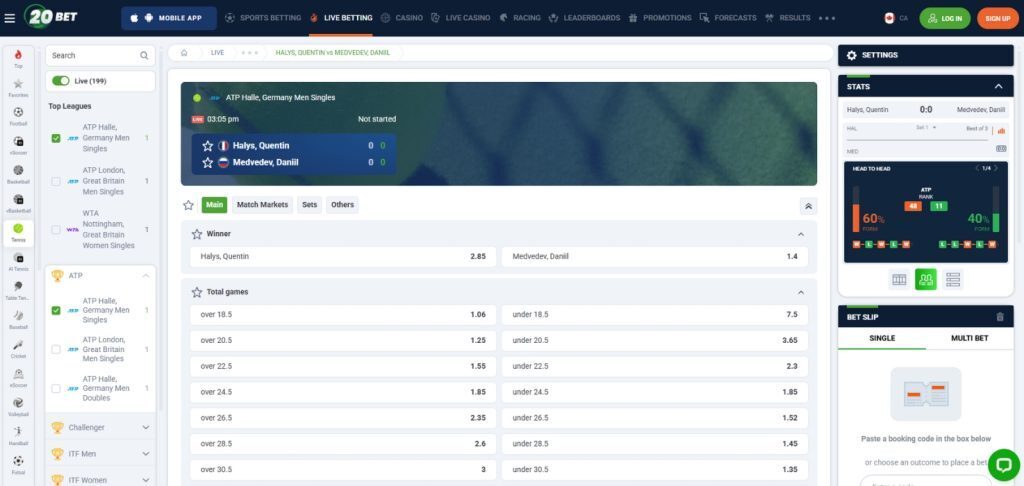Show list view in stats widget

tap(953, 280)
